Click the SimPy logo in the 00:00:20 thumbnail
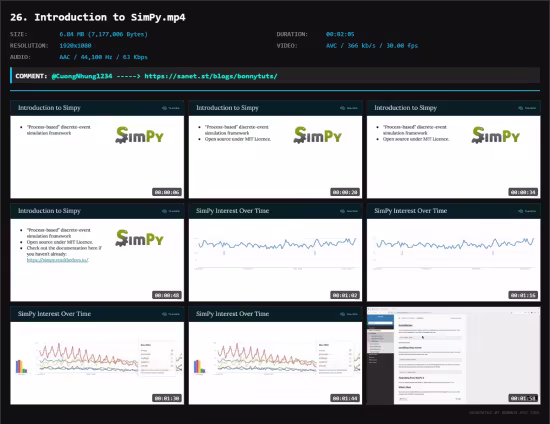The height and width of the screenshot is (424, 550). coord(318,135)
